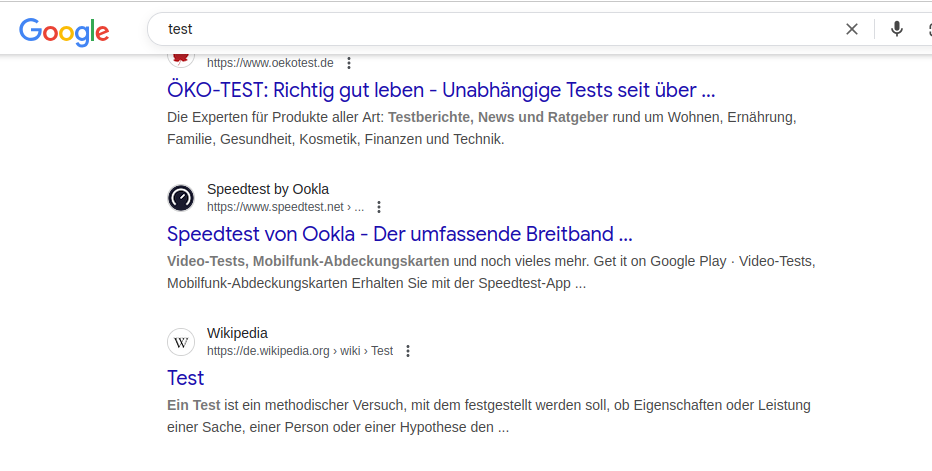Open the three-dot menu beside speedtest.net URL

click(379, 207)
